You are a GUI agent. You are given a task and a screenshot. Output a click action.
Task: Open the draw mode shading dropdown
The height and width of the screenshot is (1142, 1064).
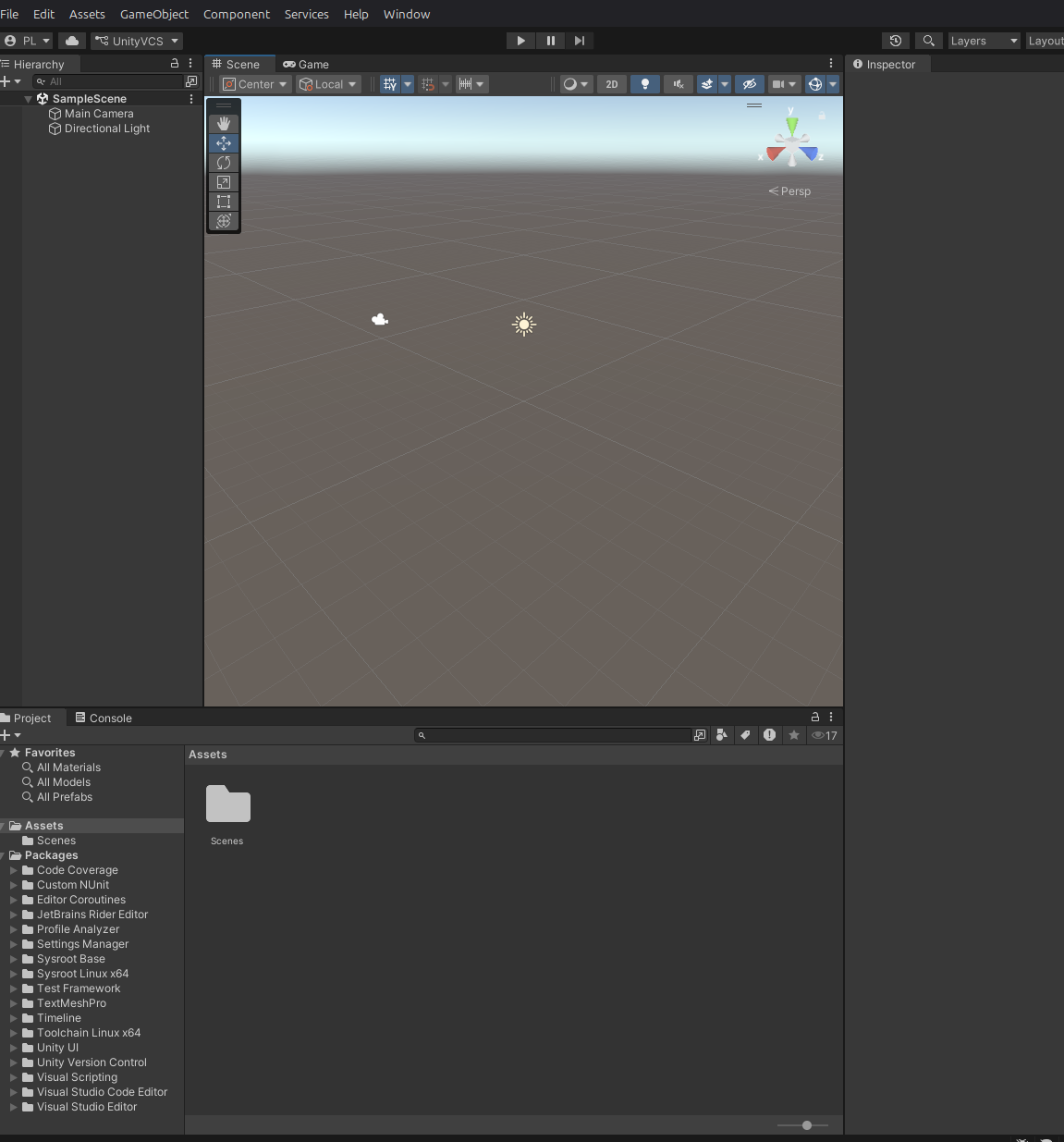(576, 84)
